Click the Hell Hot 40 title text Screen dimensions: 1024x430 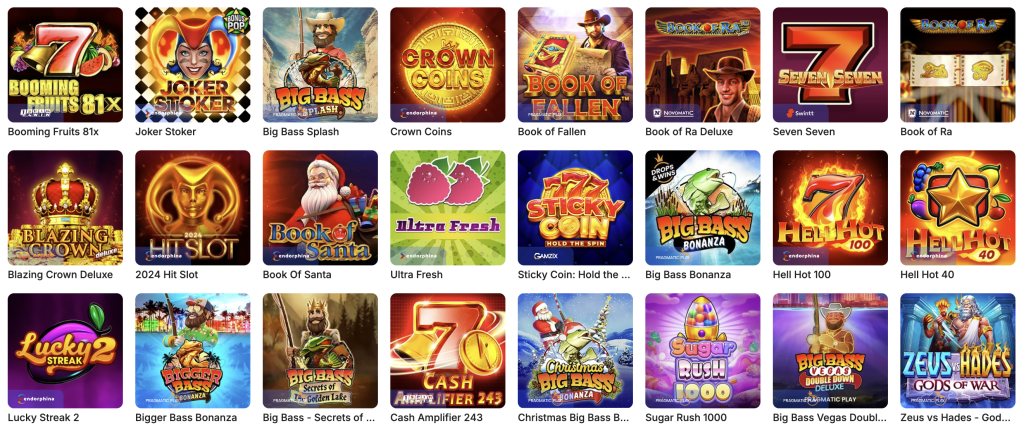(927, 274)
